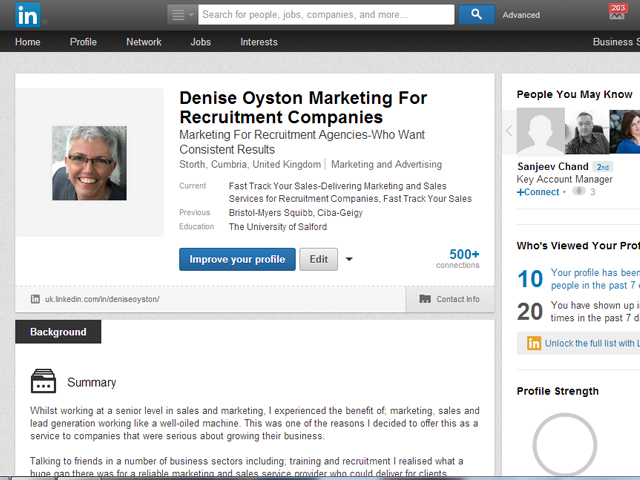Go to Home menu

[28, 42]
